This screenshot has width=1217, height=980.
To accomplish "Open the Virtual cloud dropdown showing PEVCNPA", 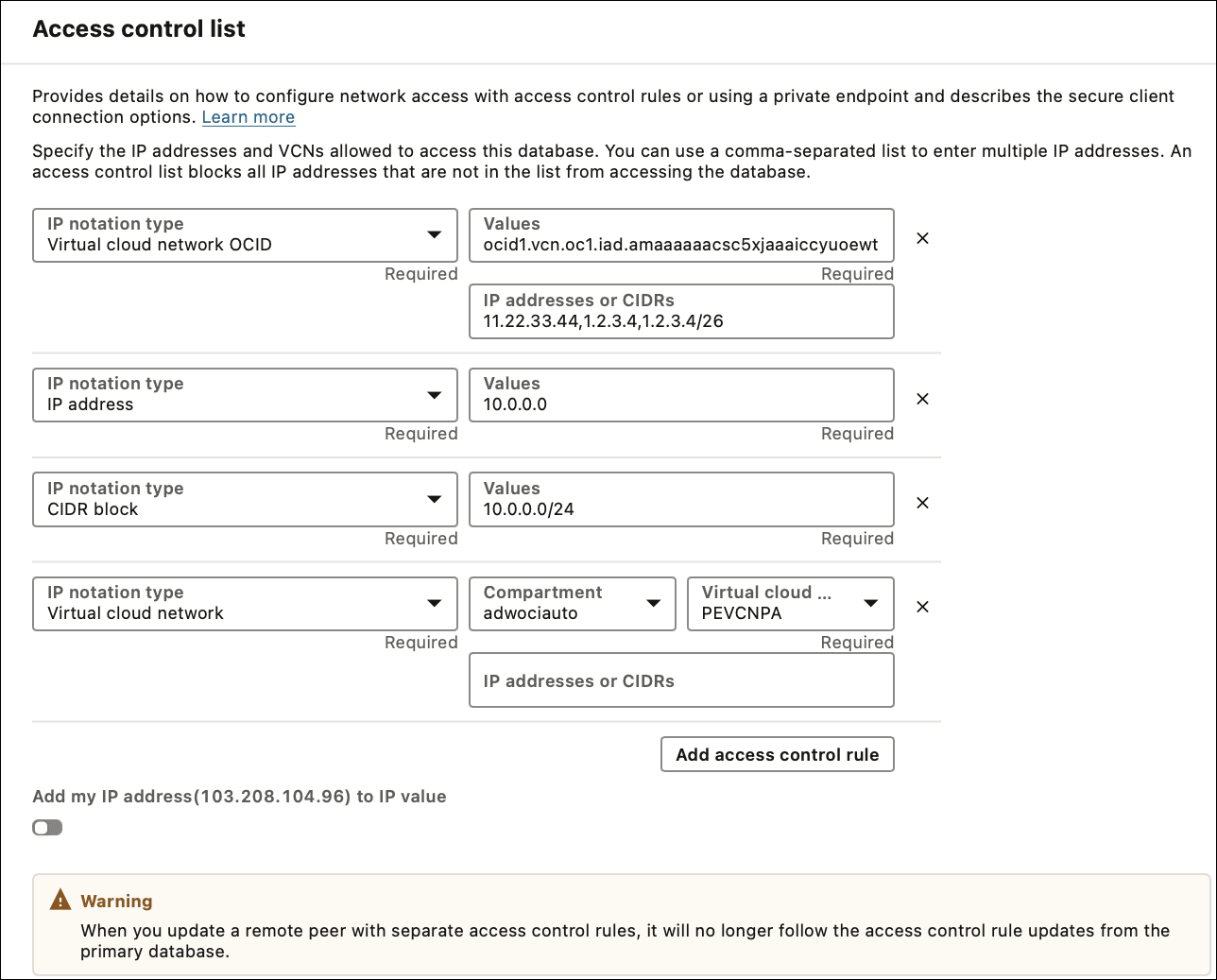I will click(x=791, y=604).
